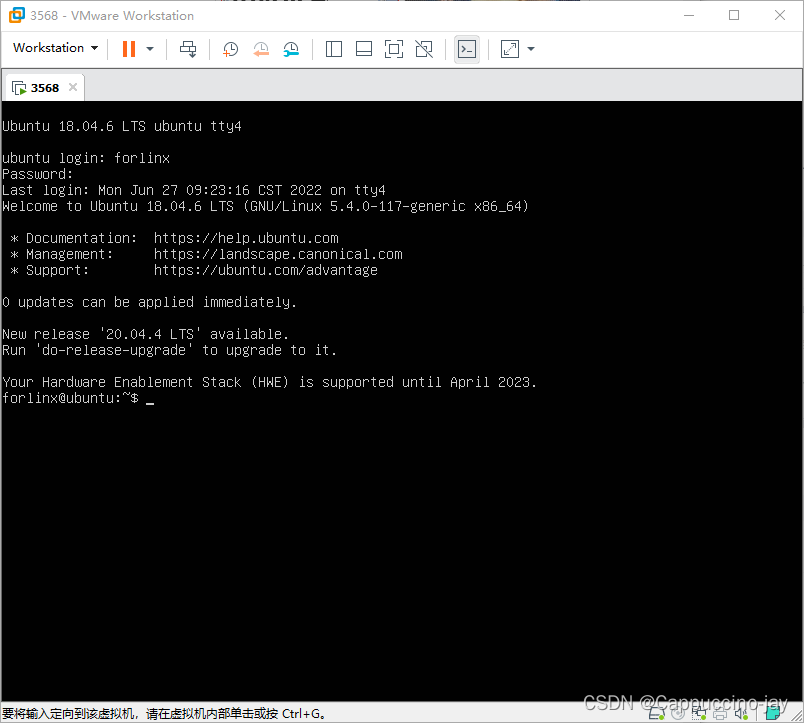Viewport: 804px width, 723px height.
Task: Maximize the VMware Workstation window
Action: click(x=734, y=15)
